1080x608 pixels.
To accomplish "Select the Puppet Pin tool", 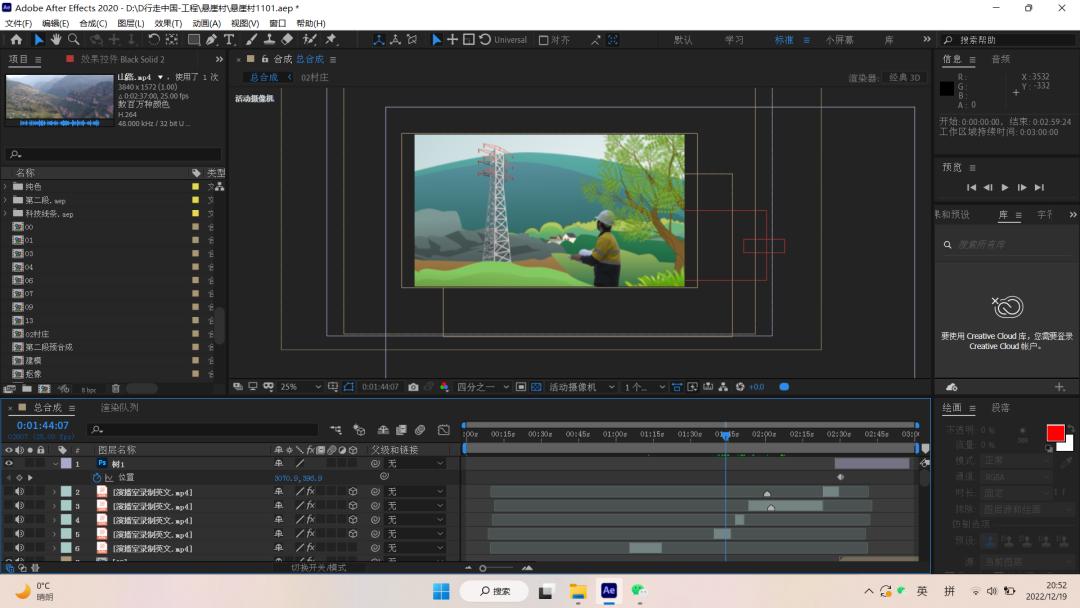I will point(331,40).
